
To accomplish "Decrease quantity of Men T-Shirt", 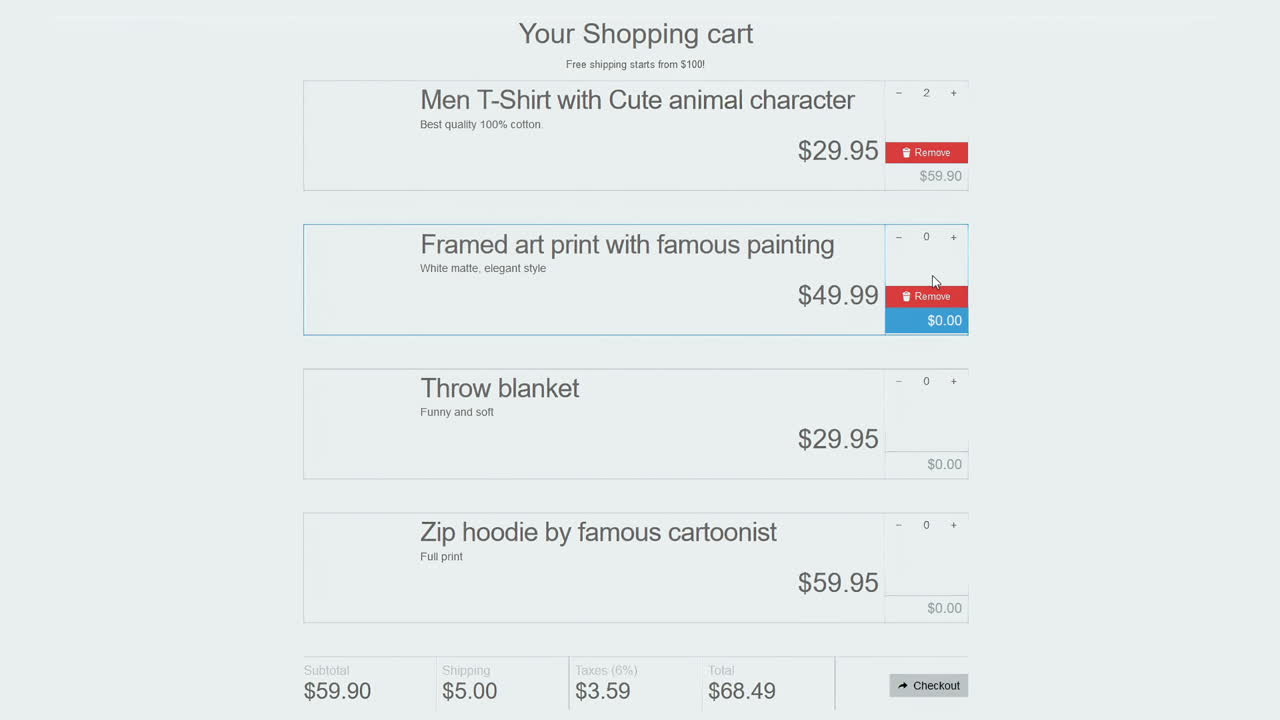I will (899, 93).
